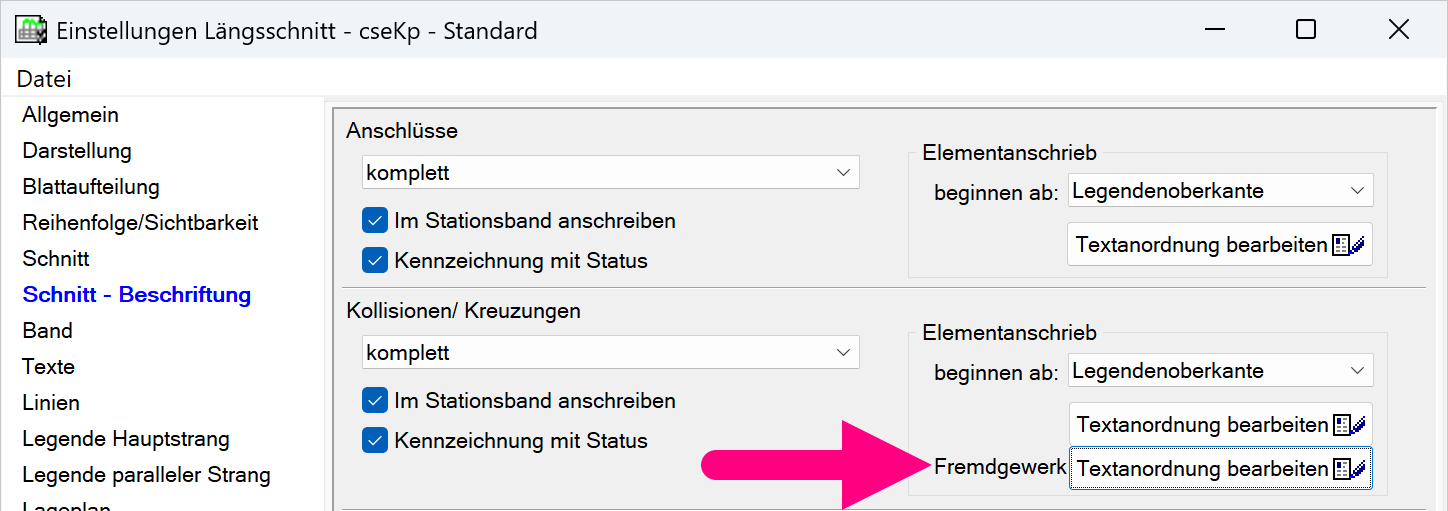Open the Kollisionen/Kreuzungen 'komplett' dropdown
Screen dimensions: 1448x511
[610, 353]
